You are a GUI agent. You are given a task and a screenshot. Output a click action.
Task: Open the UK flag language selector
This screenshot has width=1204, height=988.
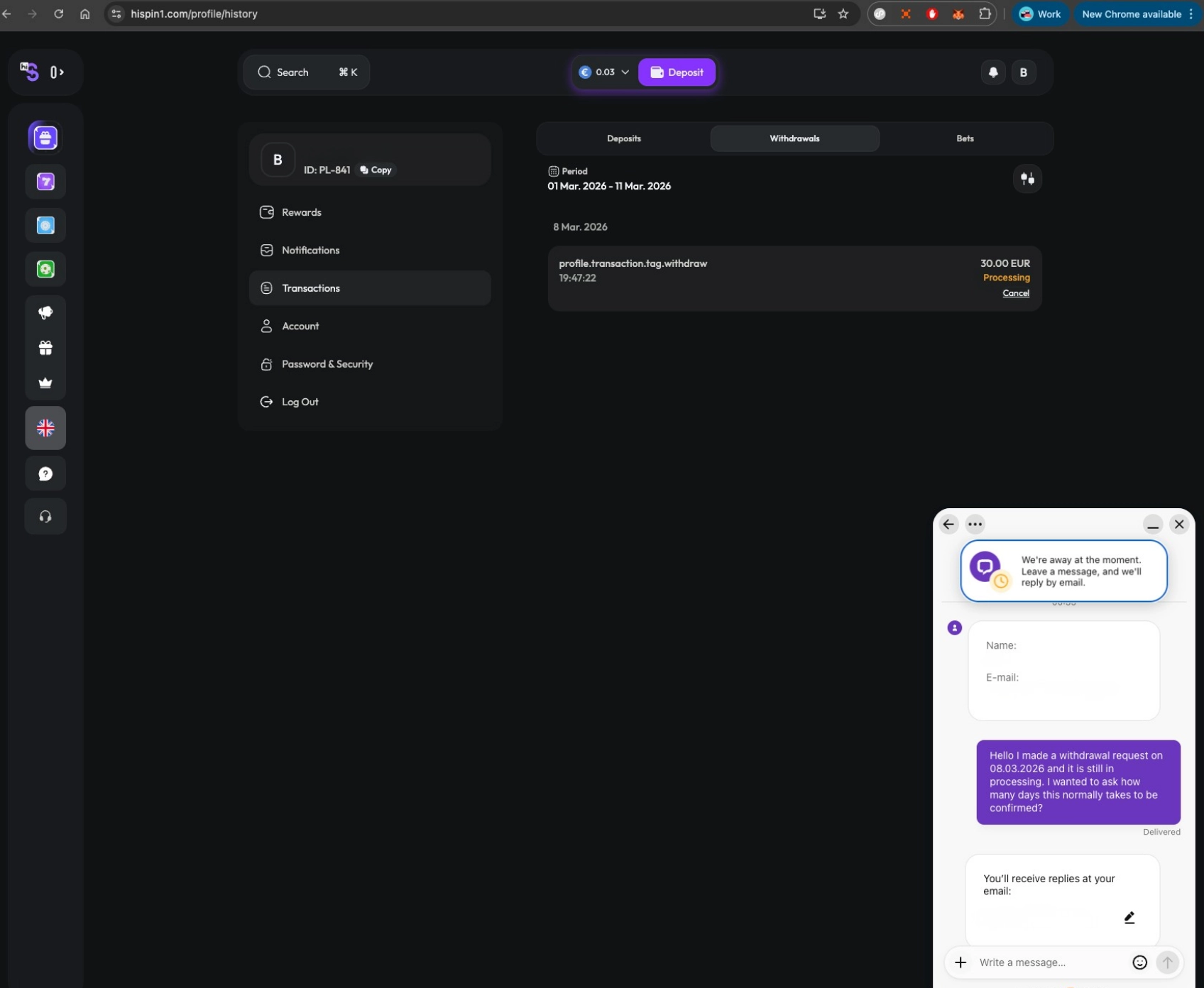tap(45, 428)
